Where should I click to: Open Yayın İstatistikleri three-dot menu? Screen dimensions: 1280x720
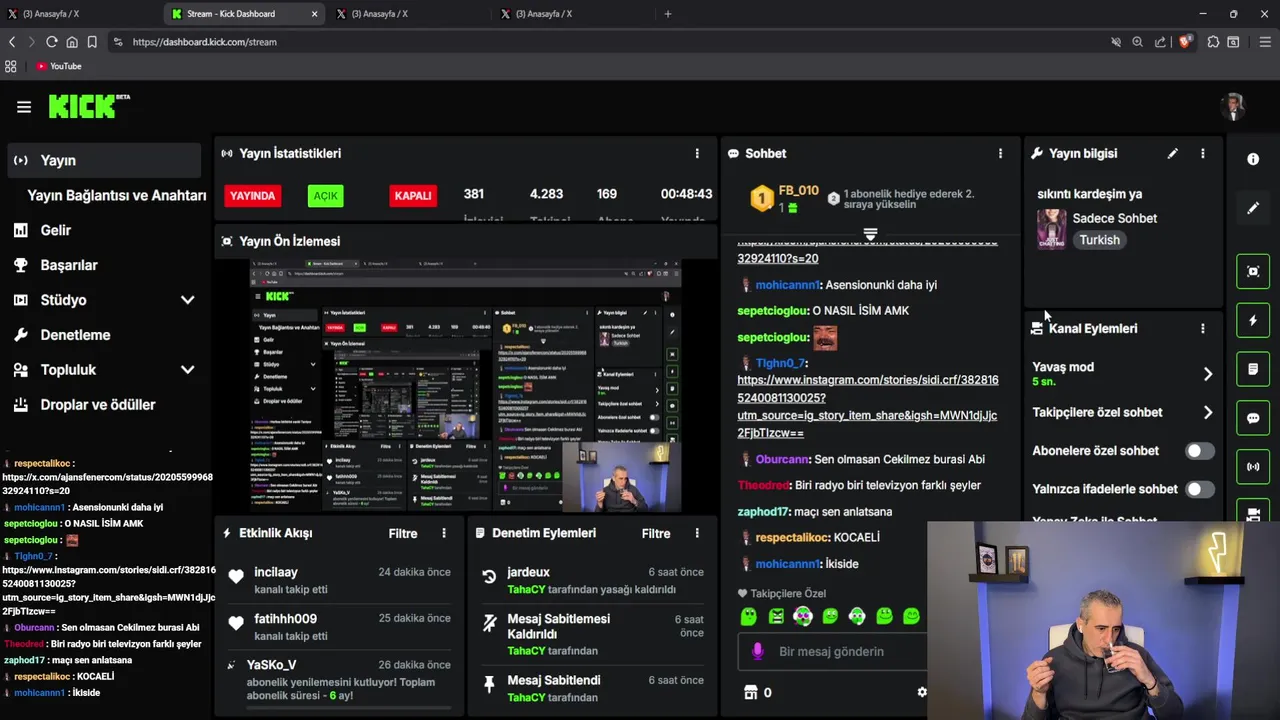[697, 154]
